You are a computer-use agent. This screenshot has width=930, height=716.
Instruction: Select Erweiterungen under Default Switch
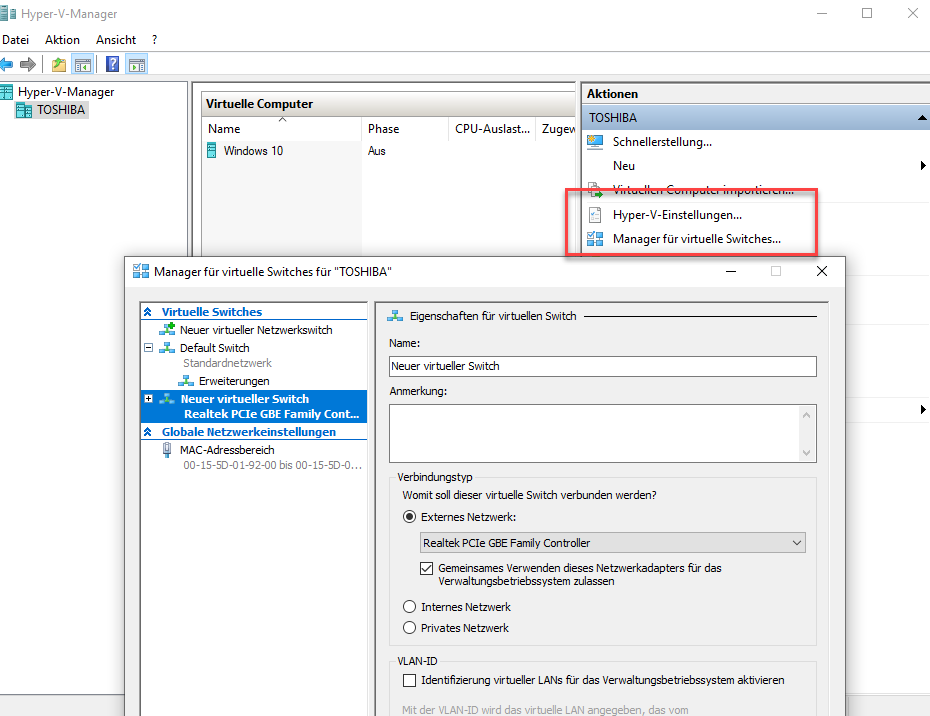(234, 381)
